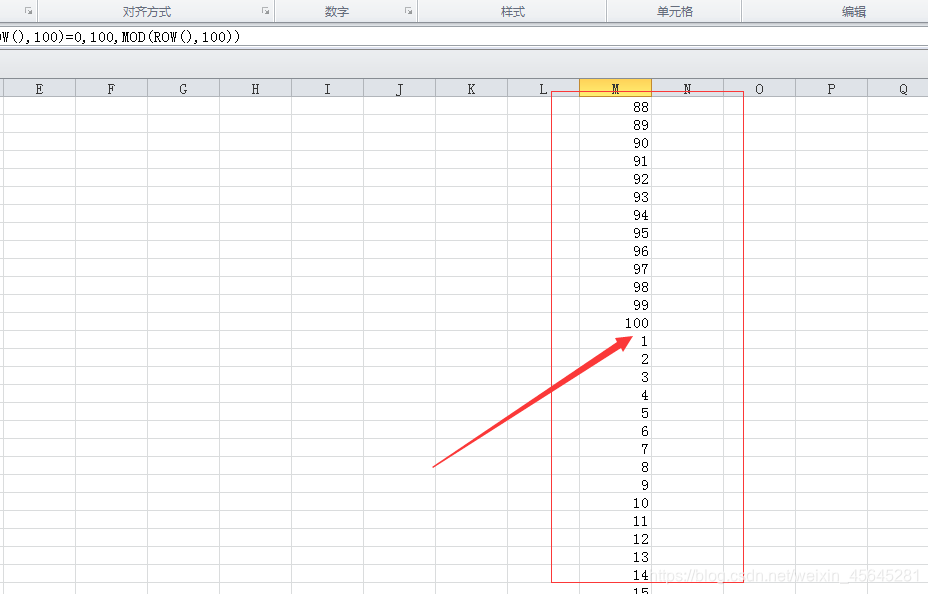Select the cell showing value 2
928x594 pixels.
pos(616,359)
